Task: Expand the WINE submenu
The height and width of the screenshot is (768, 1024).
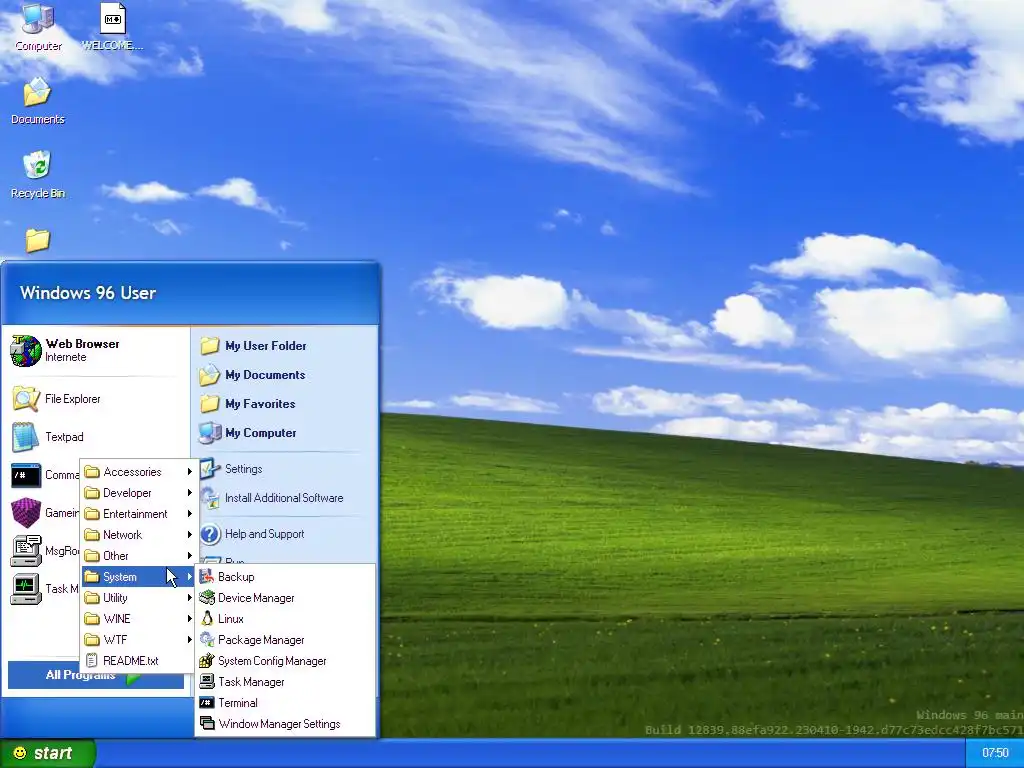Action: pos(138,618)
